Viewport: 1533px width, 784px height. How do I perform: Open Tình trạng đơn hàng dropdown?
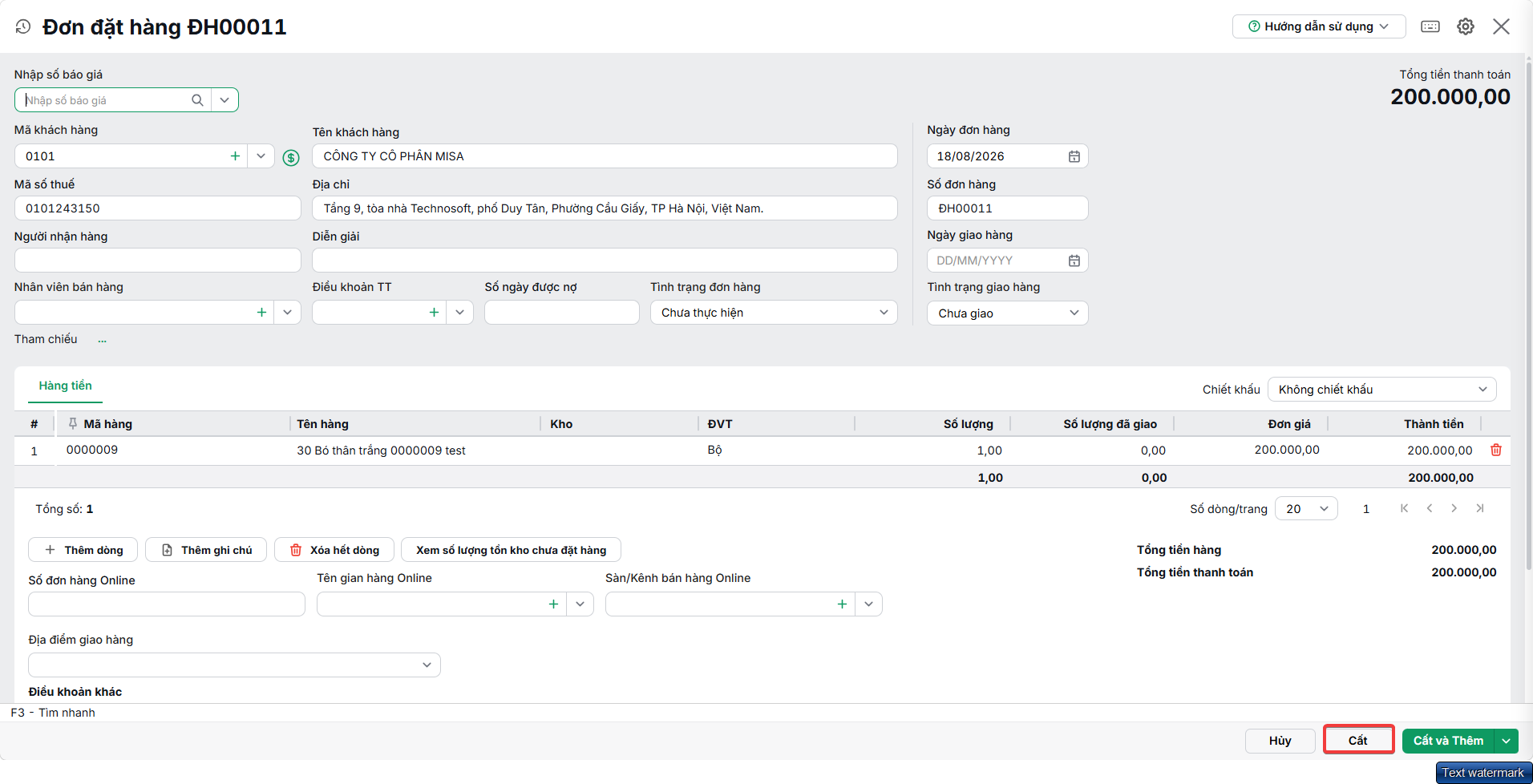(774, 313)
